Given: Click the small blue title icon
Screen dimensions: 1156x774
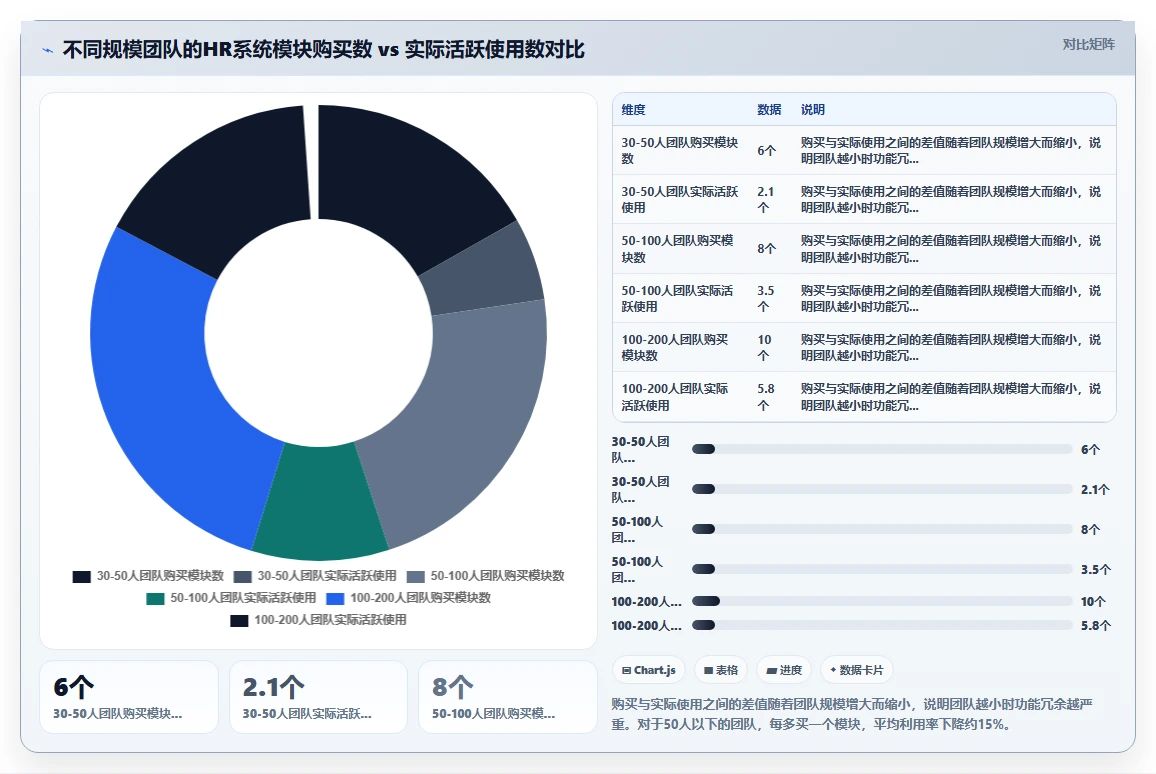Looking at the screenshot, I should [48, 50].
